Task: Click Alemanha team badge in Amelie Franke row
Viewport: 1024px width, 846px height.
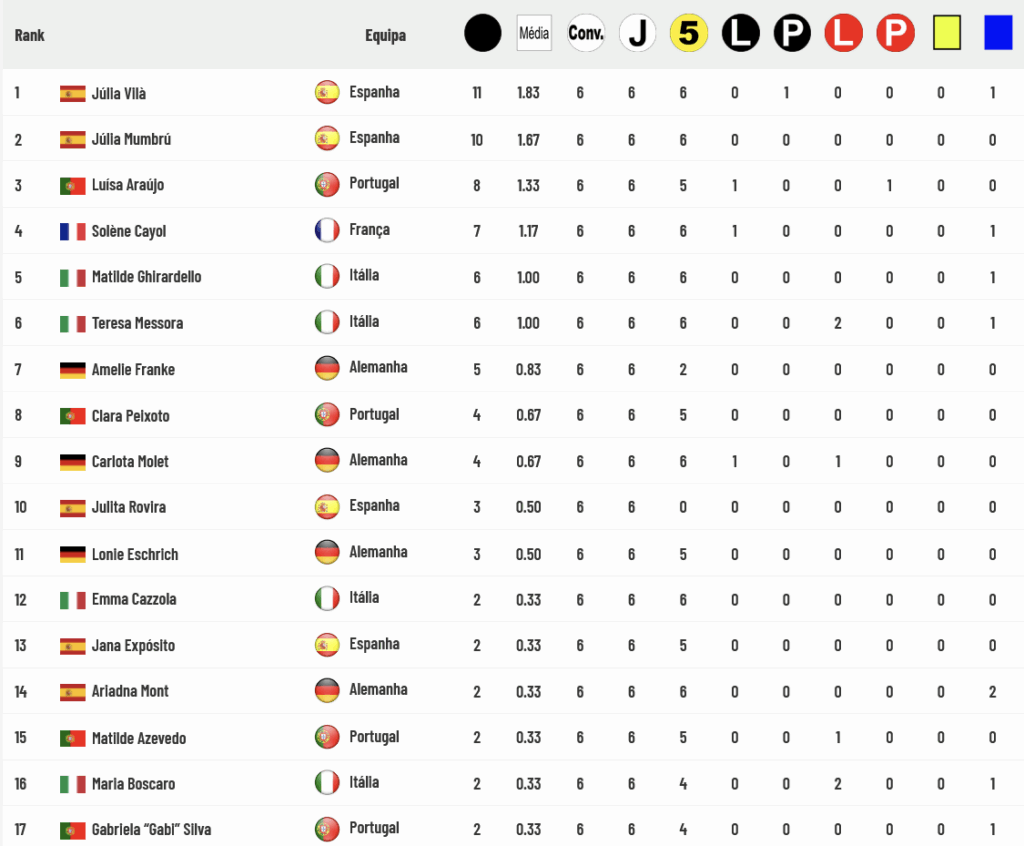Action: click(327, 368)
